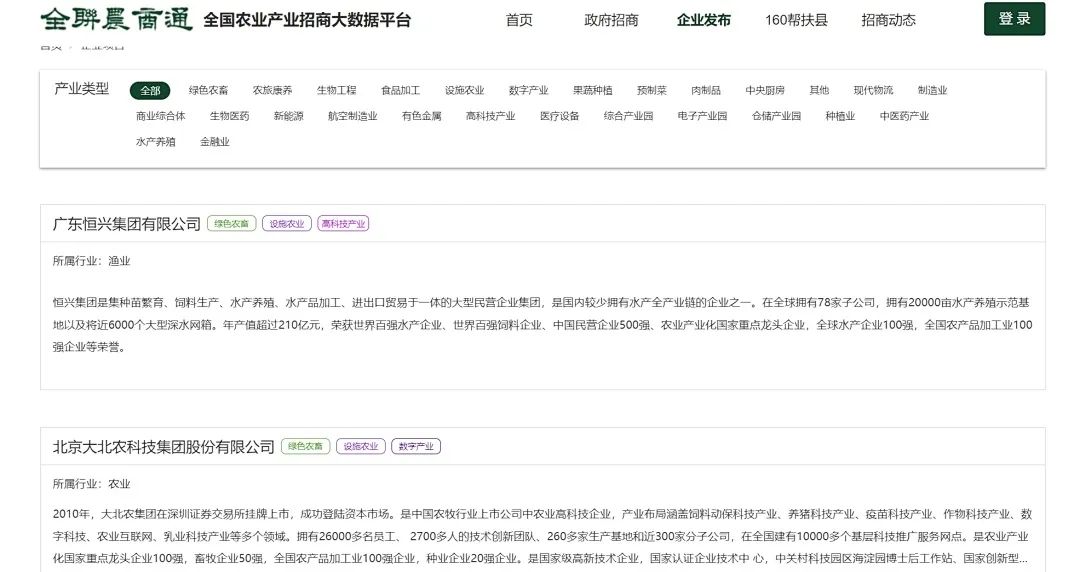The image size is (1080, 572).
Task: Select the 全部 industry filter
Action: pyautogui.click(x=150, y=90)
